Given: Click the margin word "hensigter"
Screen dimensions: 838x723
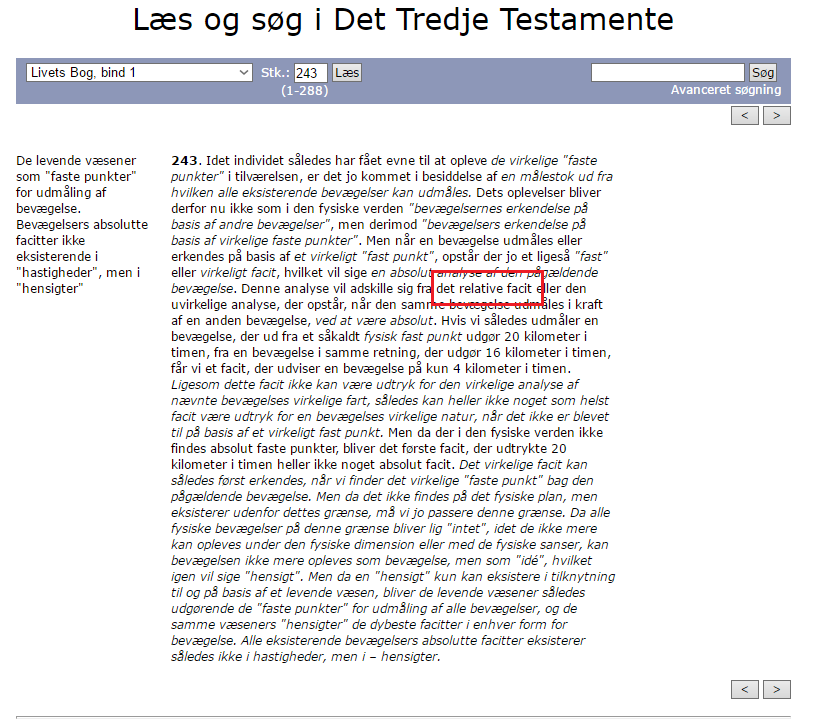Looking at the screenshot, I should coord(50,289).
